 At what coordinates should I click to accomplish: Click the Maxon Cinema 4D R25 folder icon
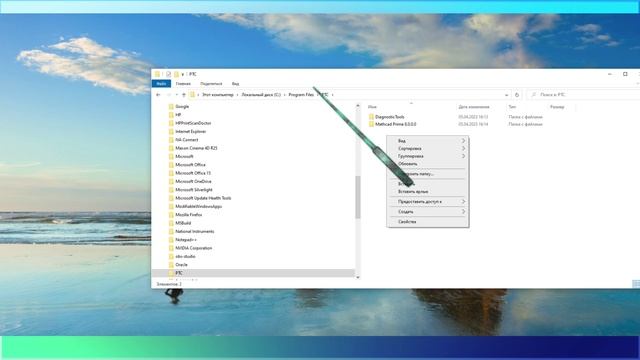171,148
